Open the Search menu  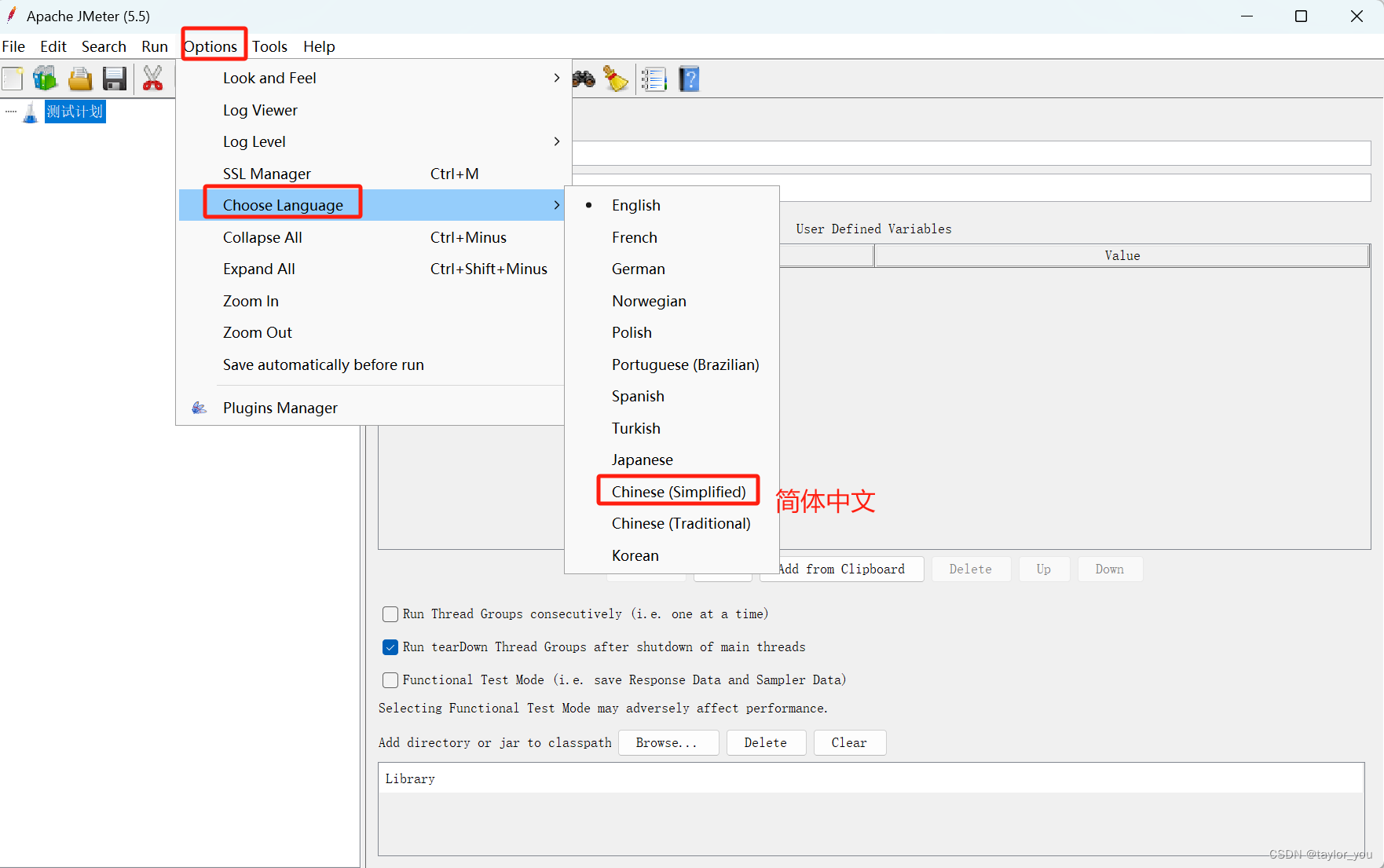104,46
